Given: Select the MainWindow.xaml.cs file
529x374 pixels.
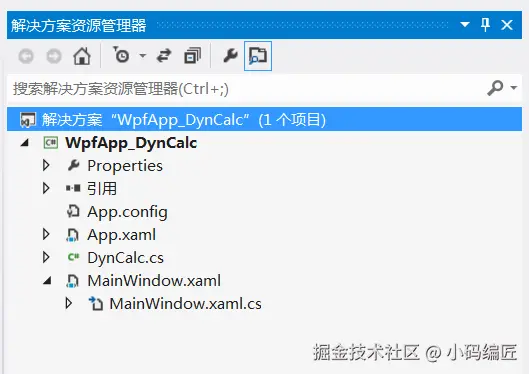Looking at the screenshot, I should pos(186,304).
